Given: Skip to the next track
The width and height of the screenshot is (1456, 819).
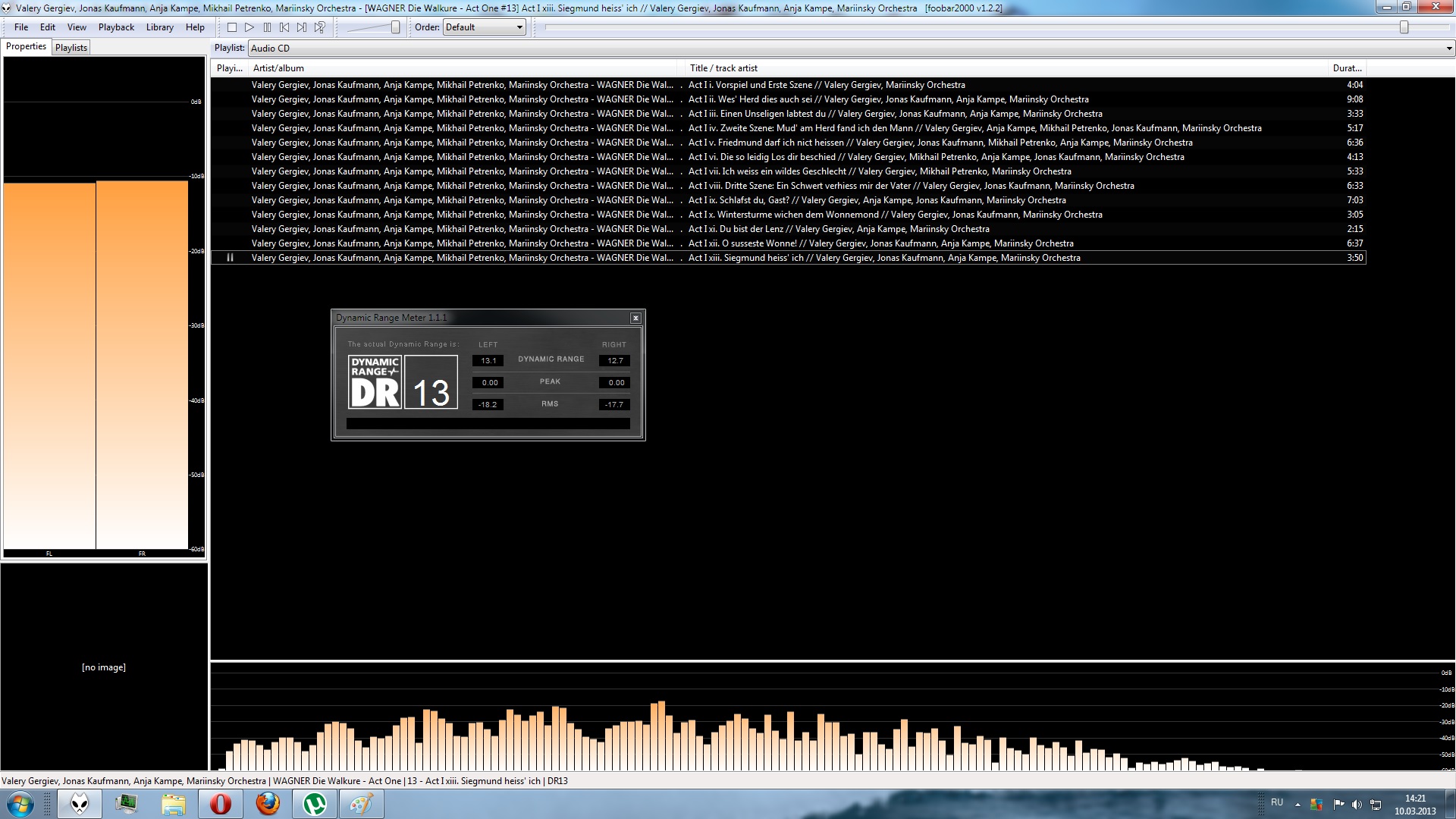Looking at the screenshot, I should [x=302, y=27].
